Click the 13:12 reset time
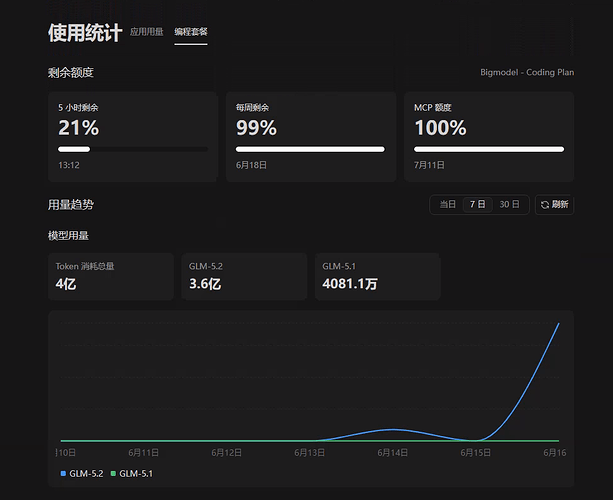Screen dimensions: 613x500 tap(69, 165)
